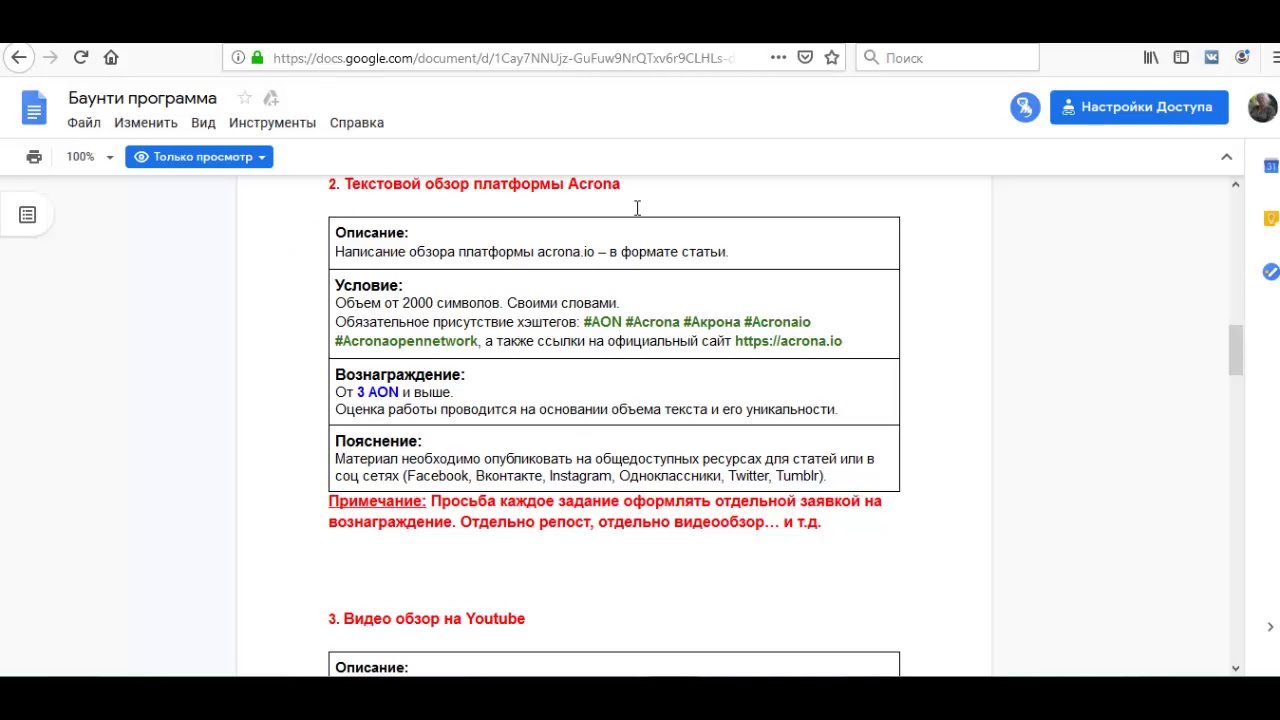Open the Справка menu
The width and height of the screenshot is (1280, 720).
tap(357, 123)
